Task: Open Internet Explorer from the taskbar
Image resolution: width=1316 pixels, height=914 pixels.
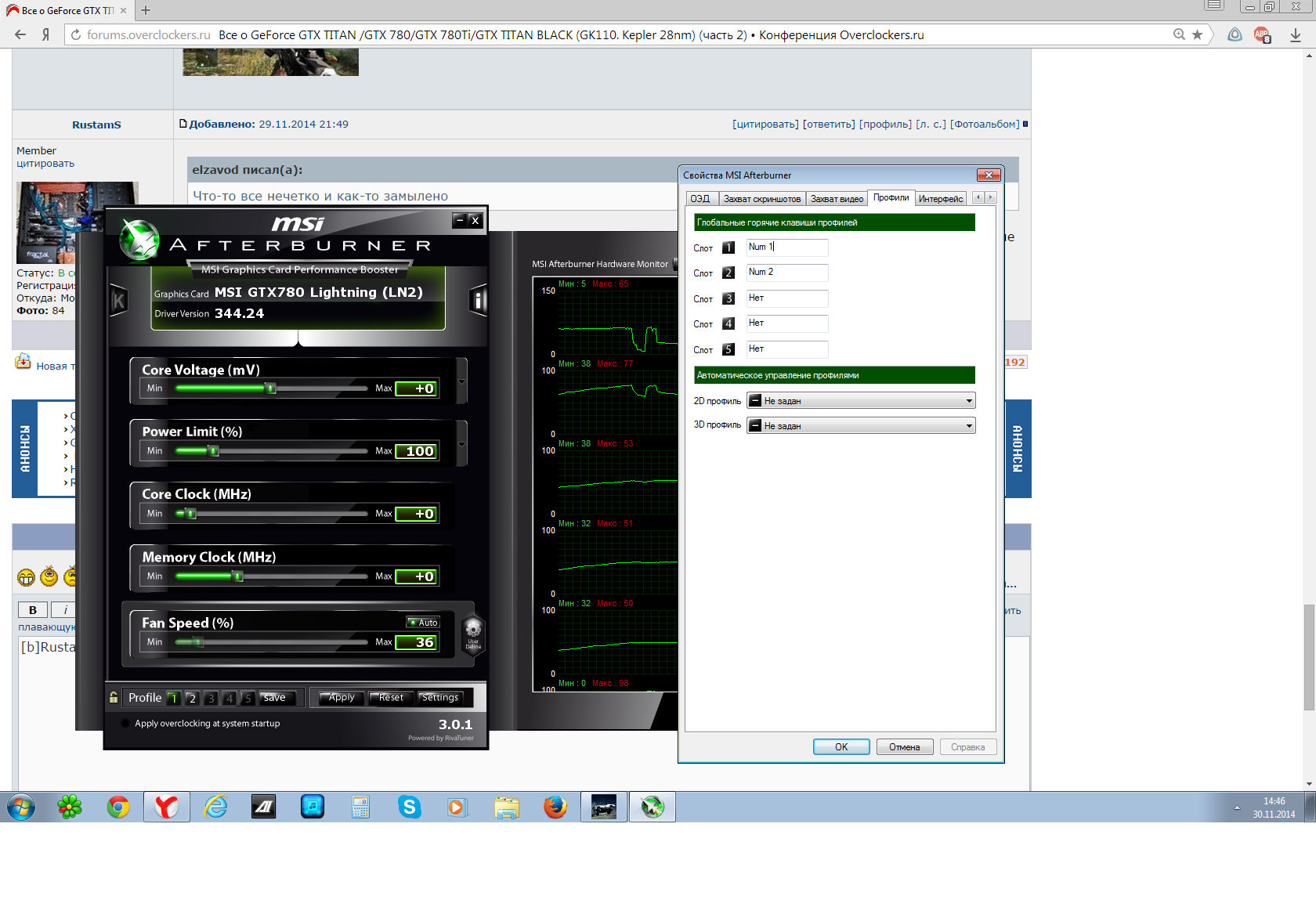Action: point(215,807)
